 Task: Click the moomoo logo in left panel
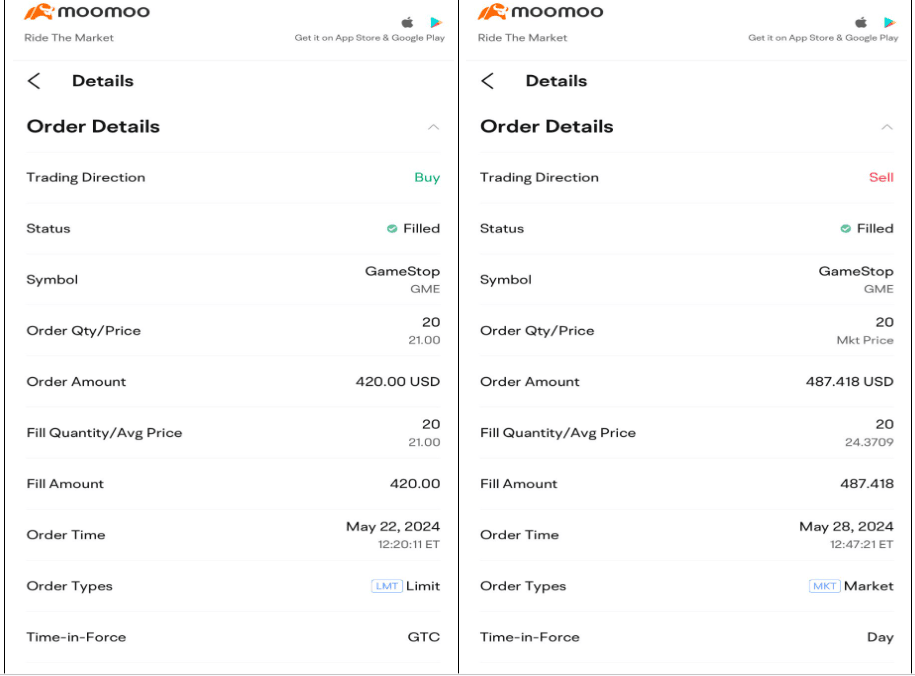(x=87, y=13)
